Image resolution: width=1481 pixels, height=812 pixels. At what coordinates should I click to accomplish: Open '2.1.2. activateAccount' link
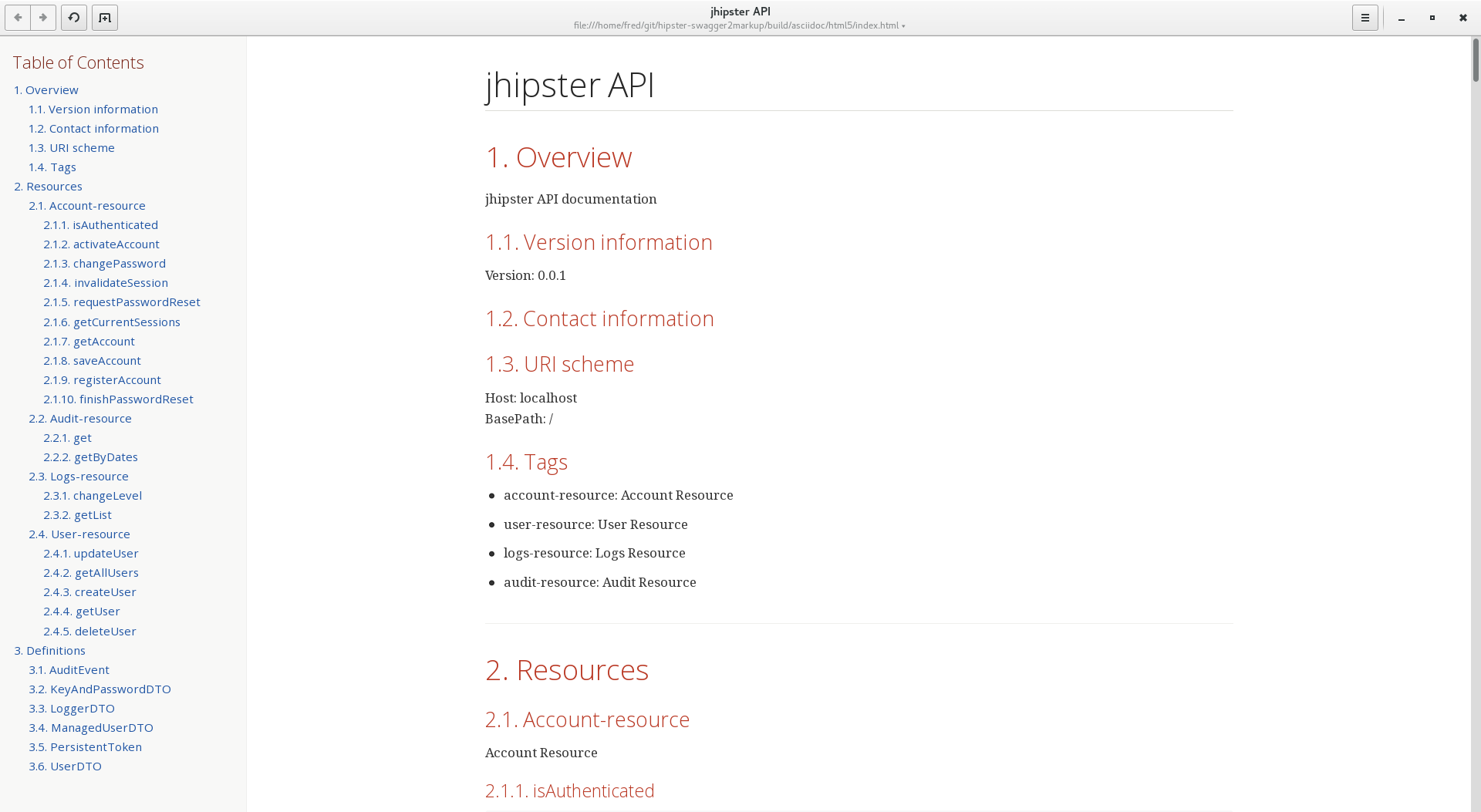coord(102,244)
